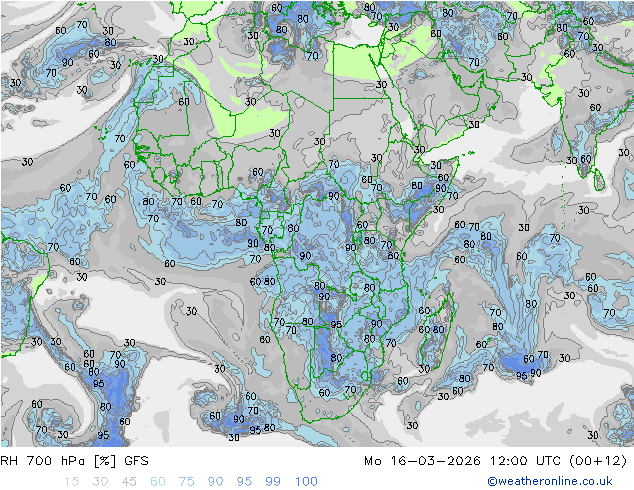This screenshot has width=634, height=490.
Task: Select the legend value 15
Action: point(71,481)
